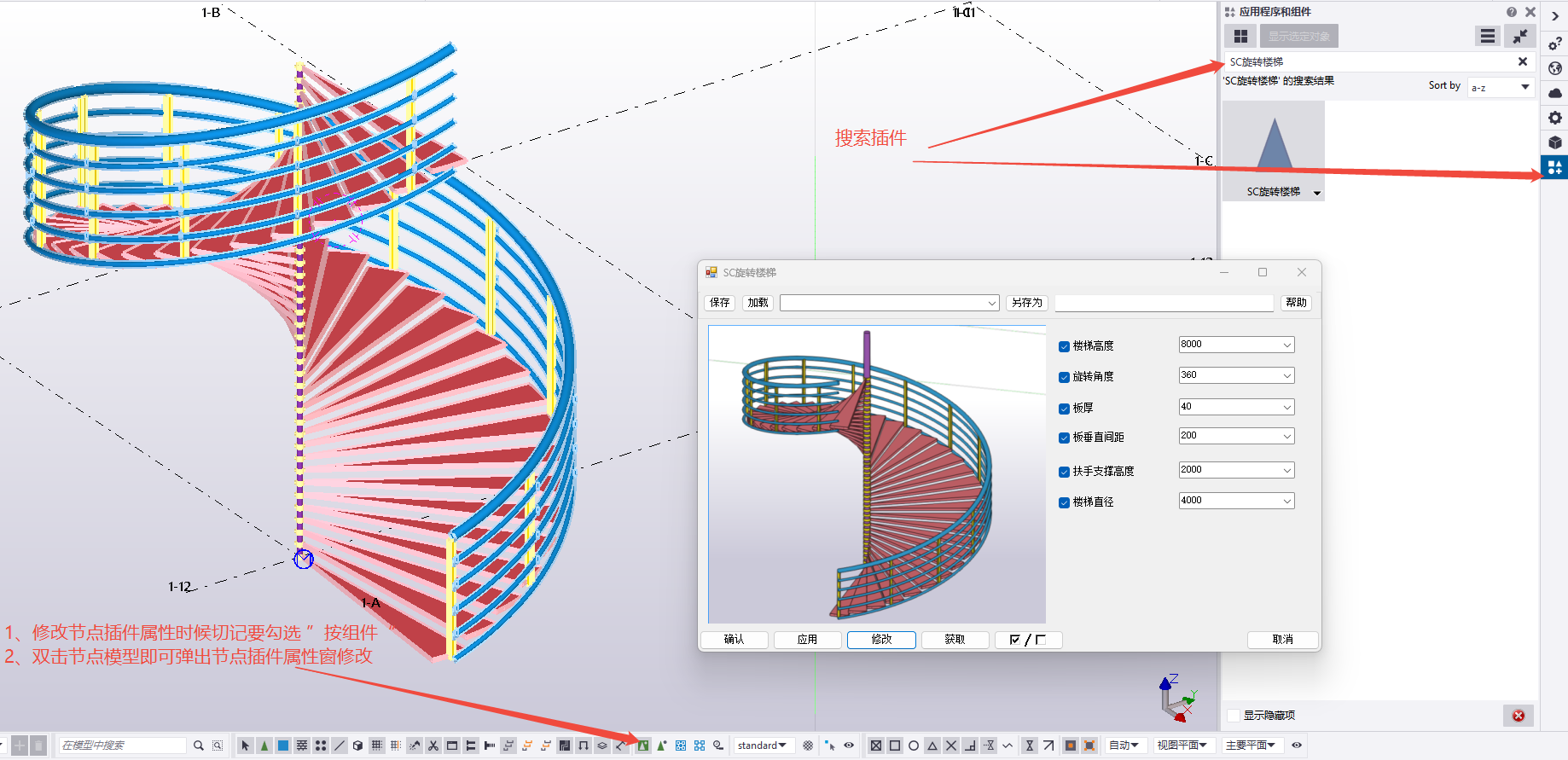Viewport: 1568px width, 760px height.
Task: Open the Sort by a-z dropdown
Action: 1501,87
